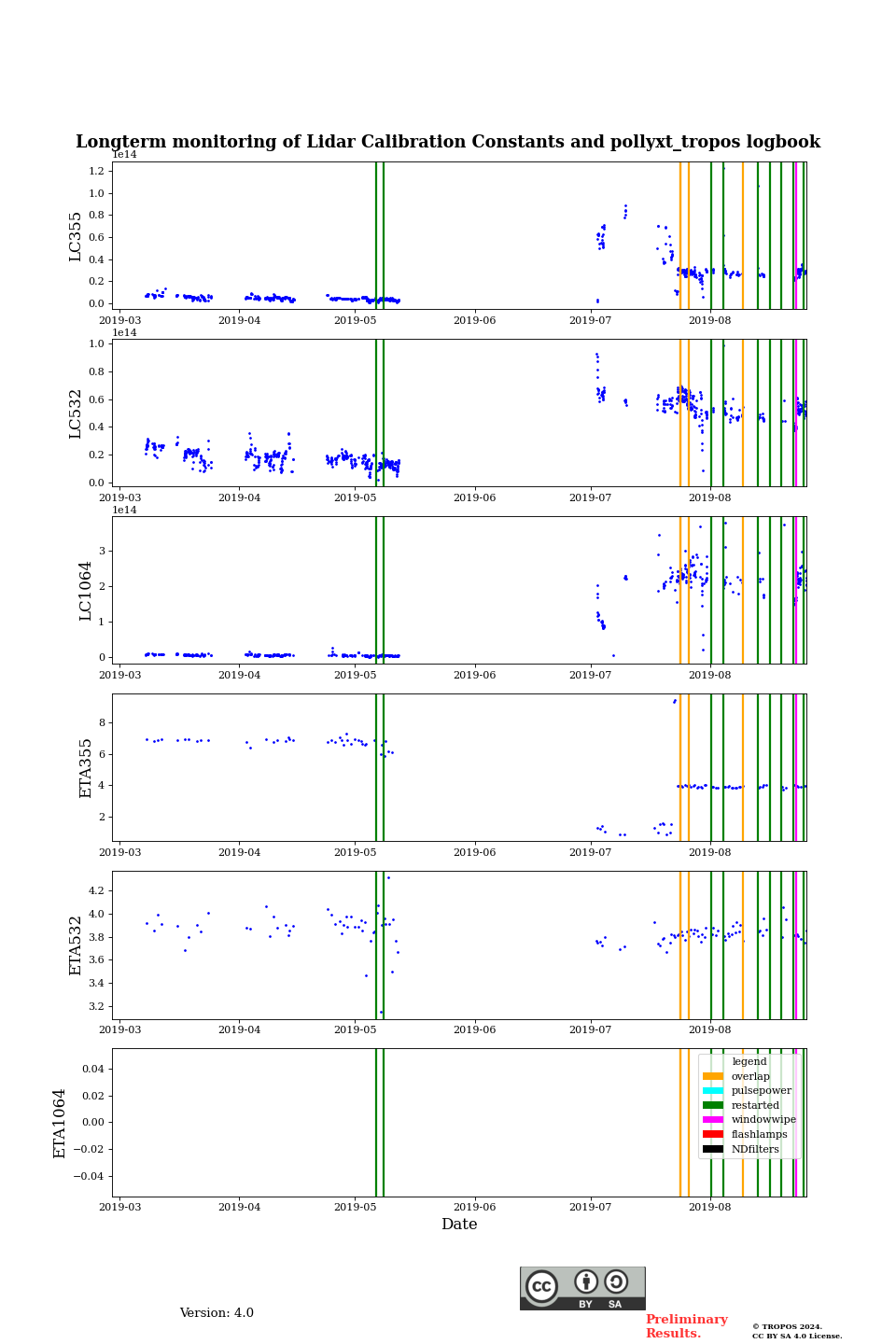Click the ETA355 y-axis label
The image size is (896, 1344).
86,768
